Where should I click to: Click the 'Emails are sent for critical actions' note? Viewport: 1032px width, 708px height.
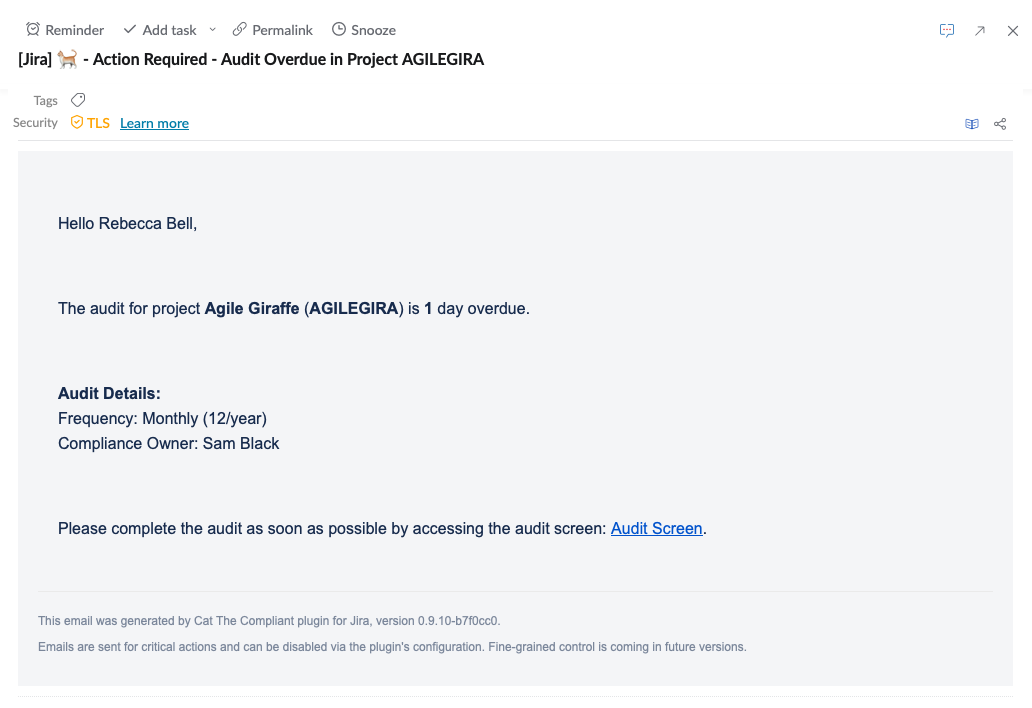click(392, 647)
